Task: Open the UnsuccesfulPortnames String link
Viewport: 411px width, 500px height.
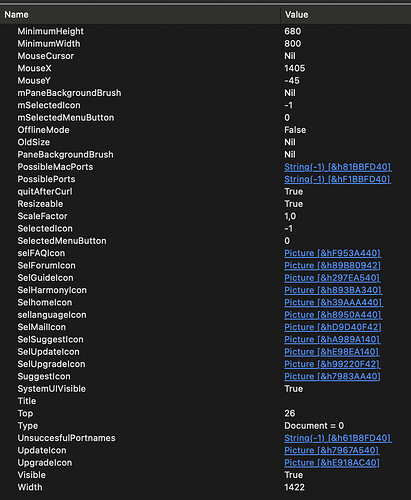Action: [x=338, y=438]
